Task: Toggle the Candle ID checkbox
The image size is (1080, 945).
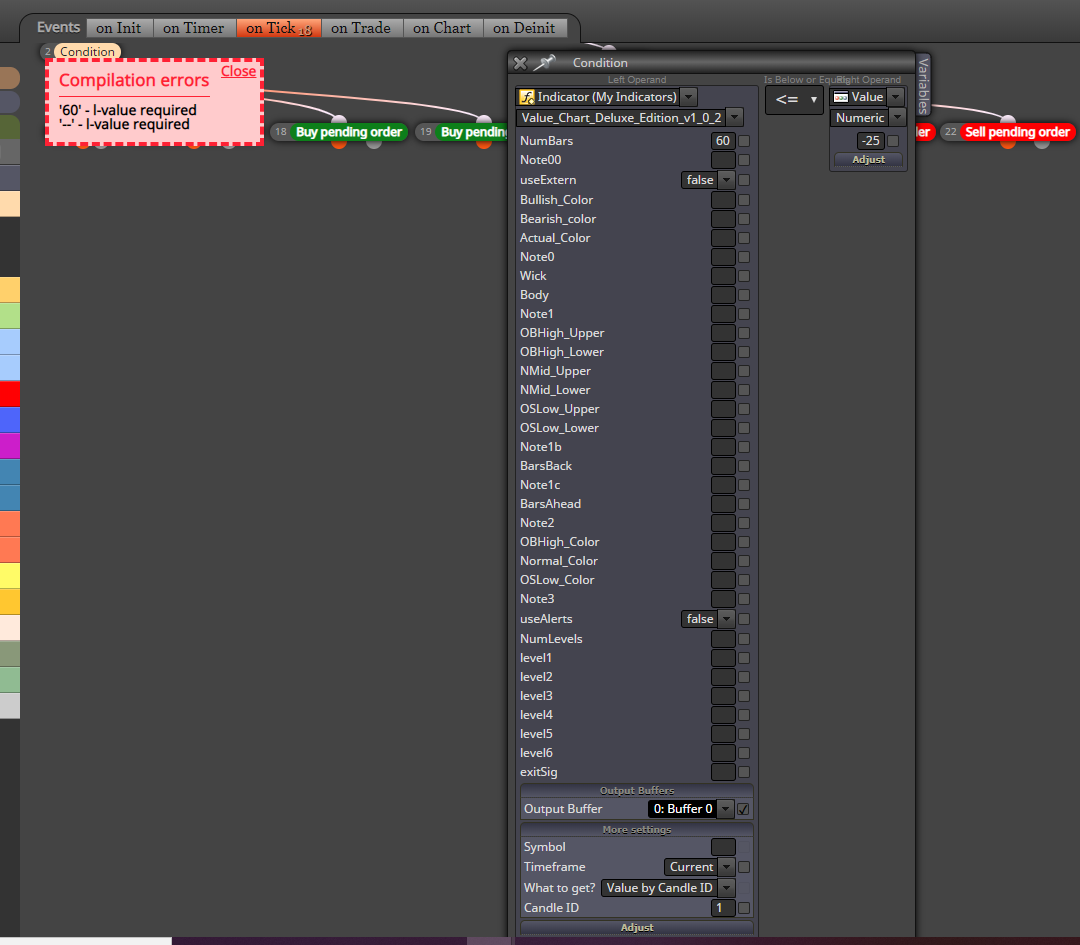Action: pyautogui.click(x=744, y=908)
